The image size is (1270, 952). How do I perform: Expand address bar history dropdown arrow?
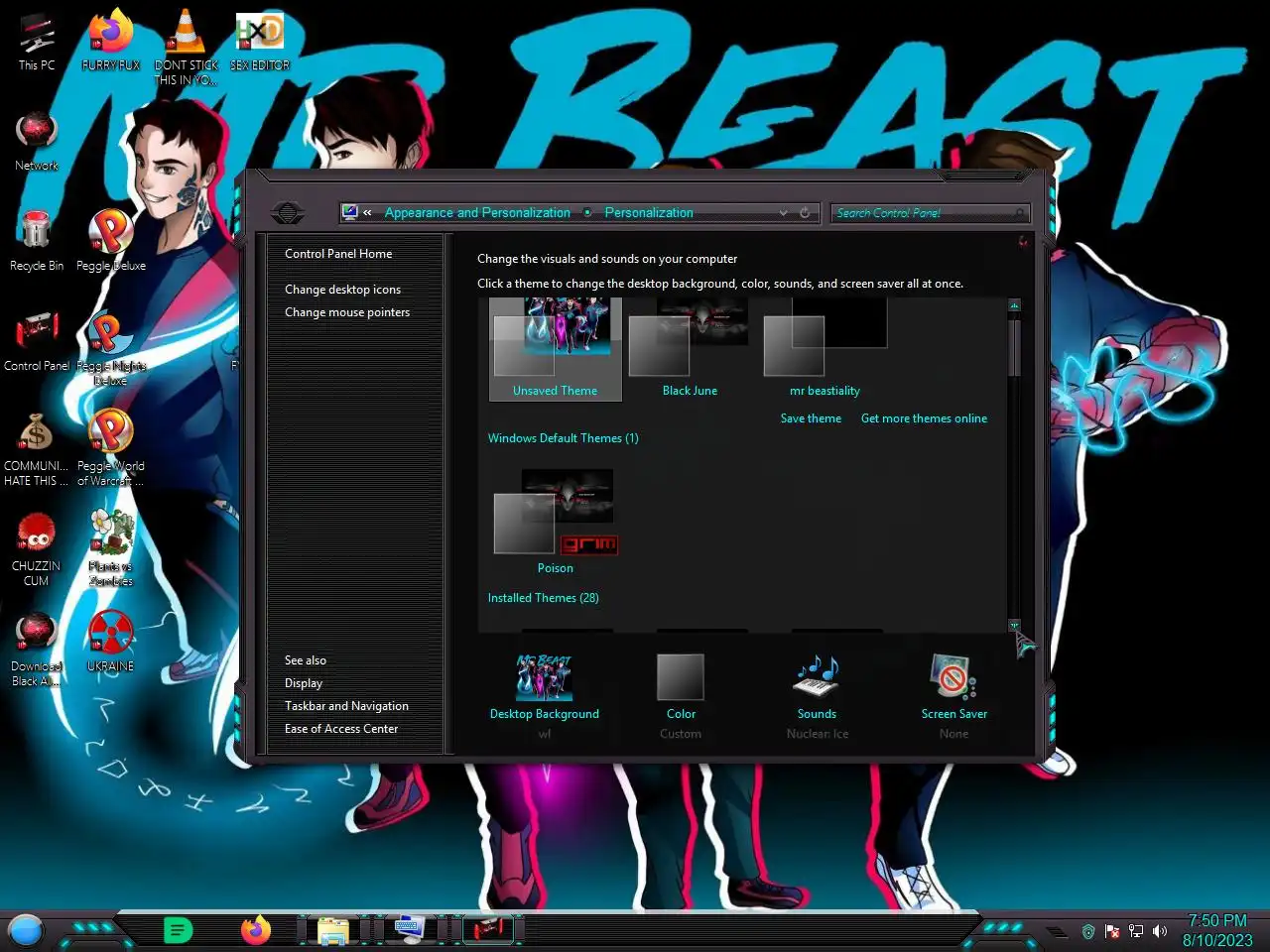tap(783, 212)
